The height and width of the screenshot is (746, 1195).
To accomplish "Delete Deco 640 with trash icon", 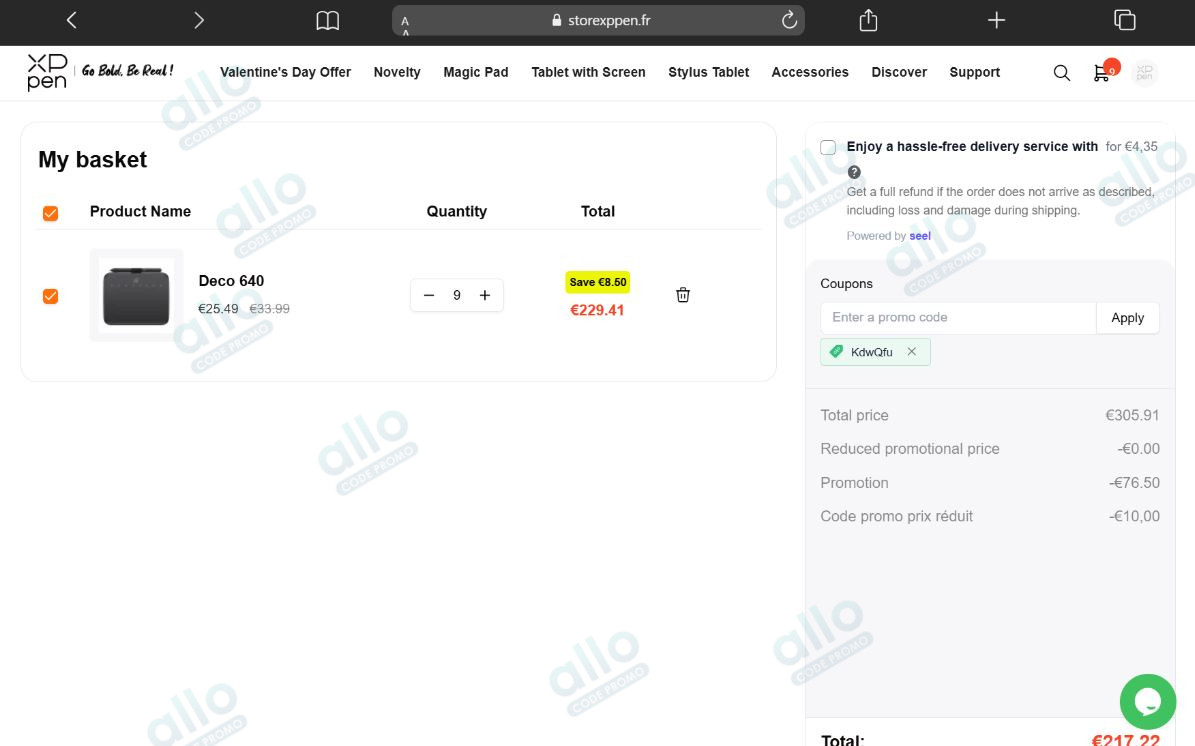I will coord(683,295).
